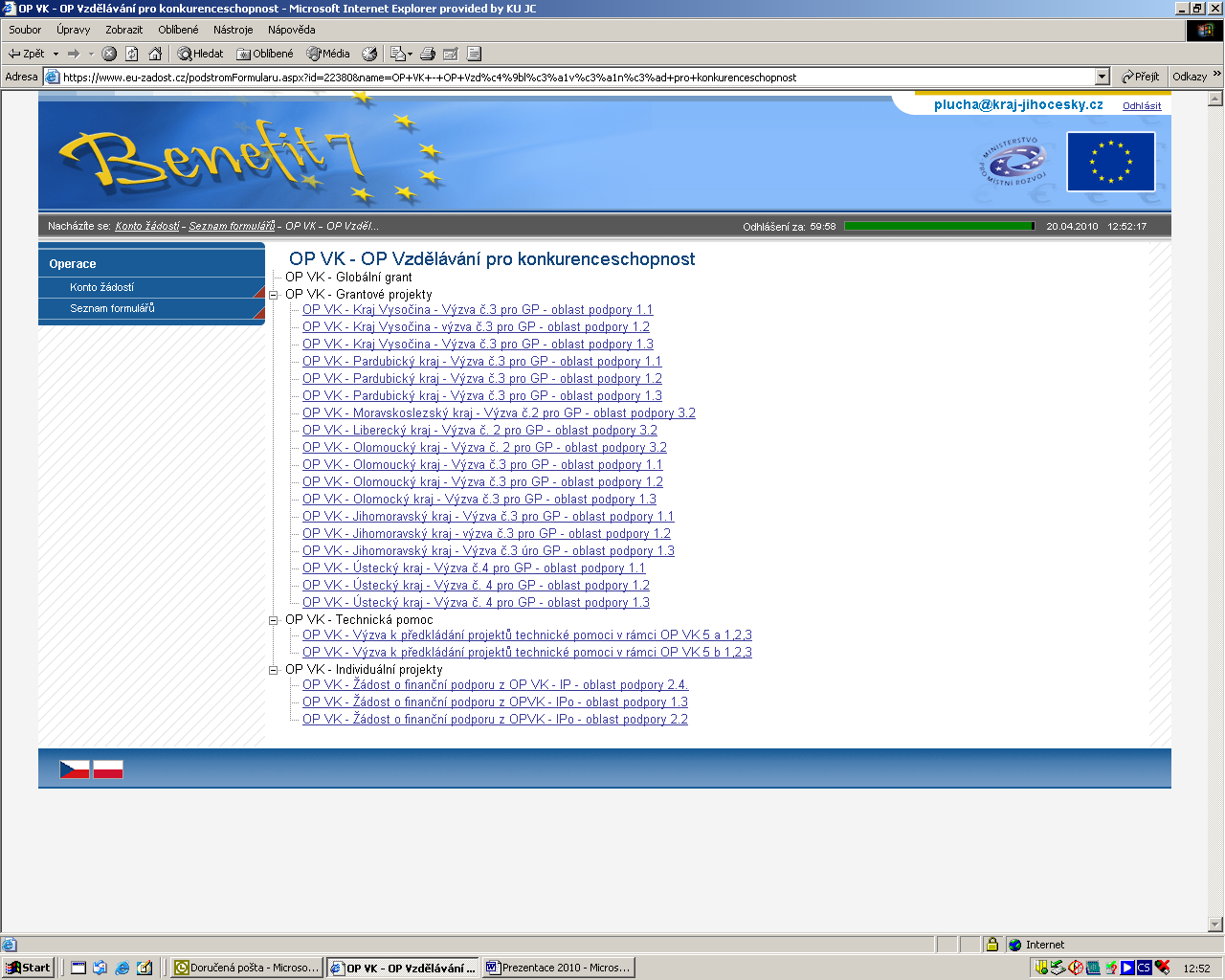Click the Discuss toolbar icon
This screenshot has height=980, width=1225.
(474, 54)
